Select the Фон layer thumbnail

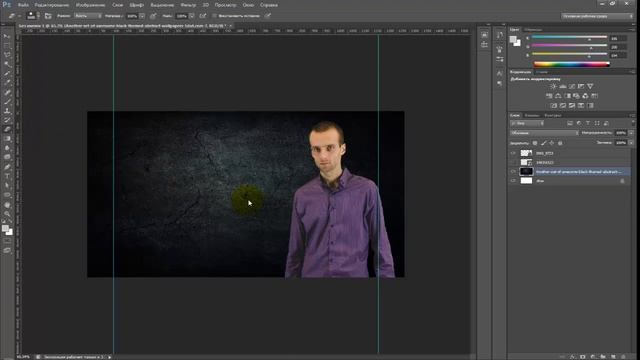[x=526, y=181]
